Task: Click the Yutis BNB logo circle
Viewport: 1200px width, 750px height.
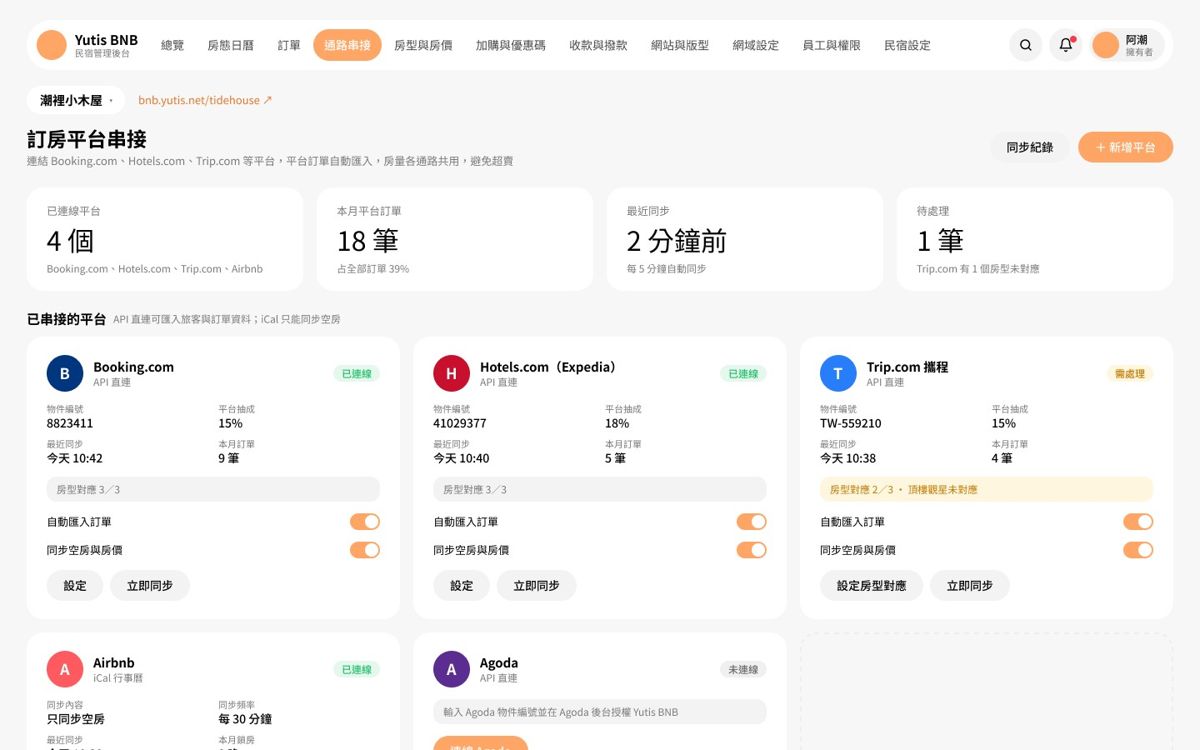Action: click(51, 45)
